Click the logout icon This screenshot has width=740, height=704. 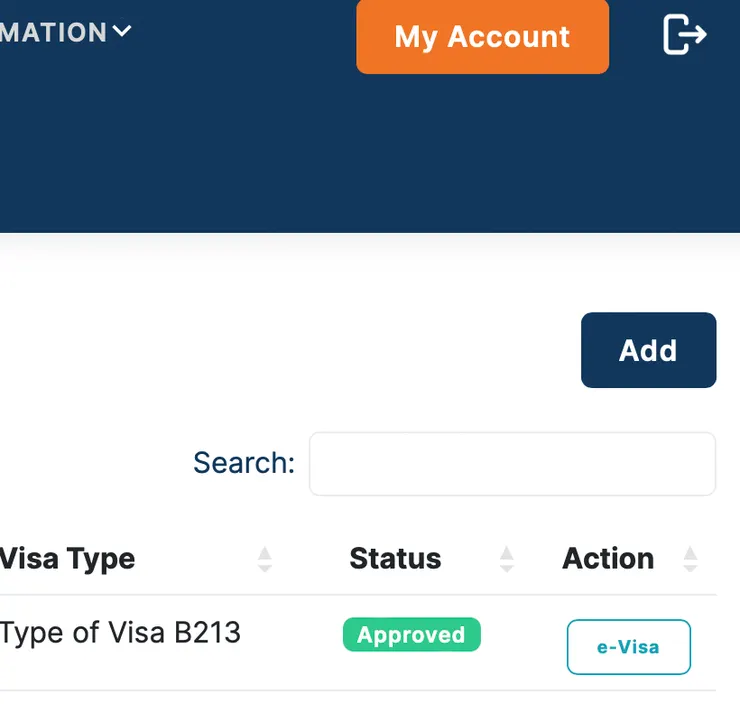pyautogui.click(x=685, y=36)
